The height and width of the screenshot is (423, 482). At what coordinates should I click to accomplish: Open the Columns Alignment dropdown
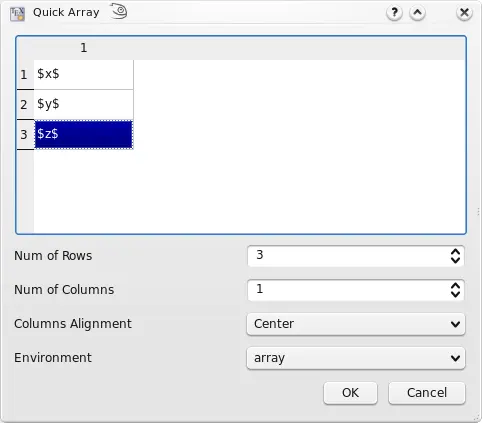click(356, 324)
